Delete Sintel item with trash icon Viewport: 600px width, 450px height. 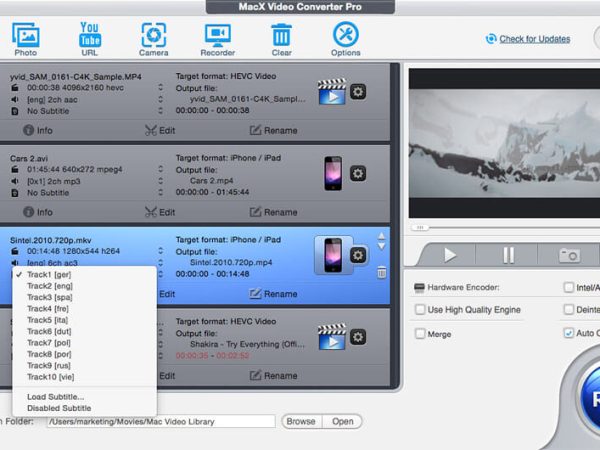(x=382, y=272)
